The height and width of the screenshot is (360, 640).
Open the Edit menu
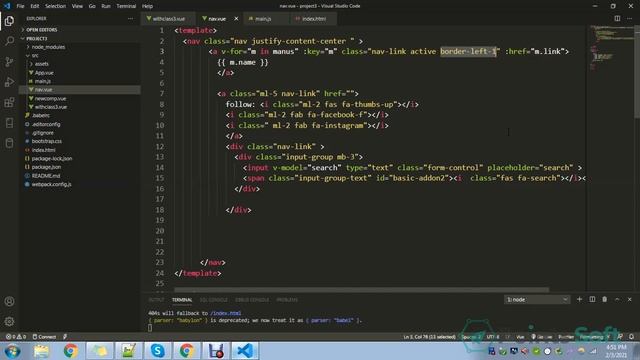[35, 6]
